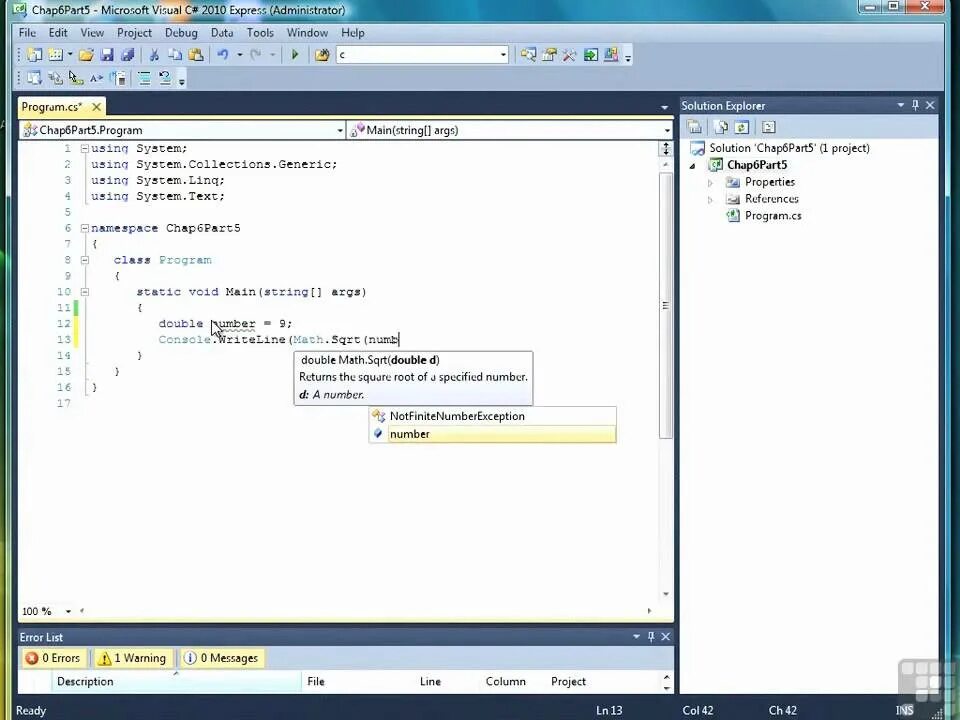Screen dimensions: 960x720
Task: Sort Error List by Description column
Action: [176, 681]
